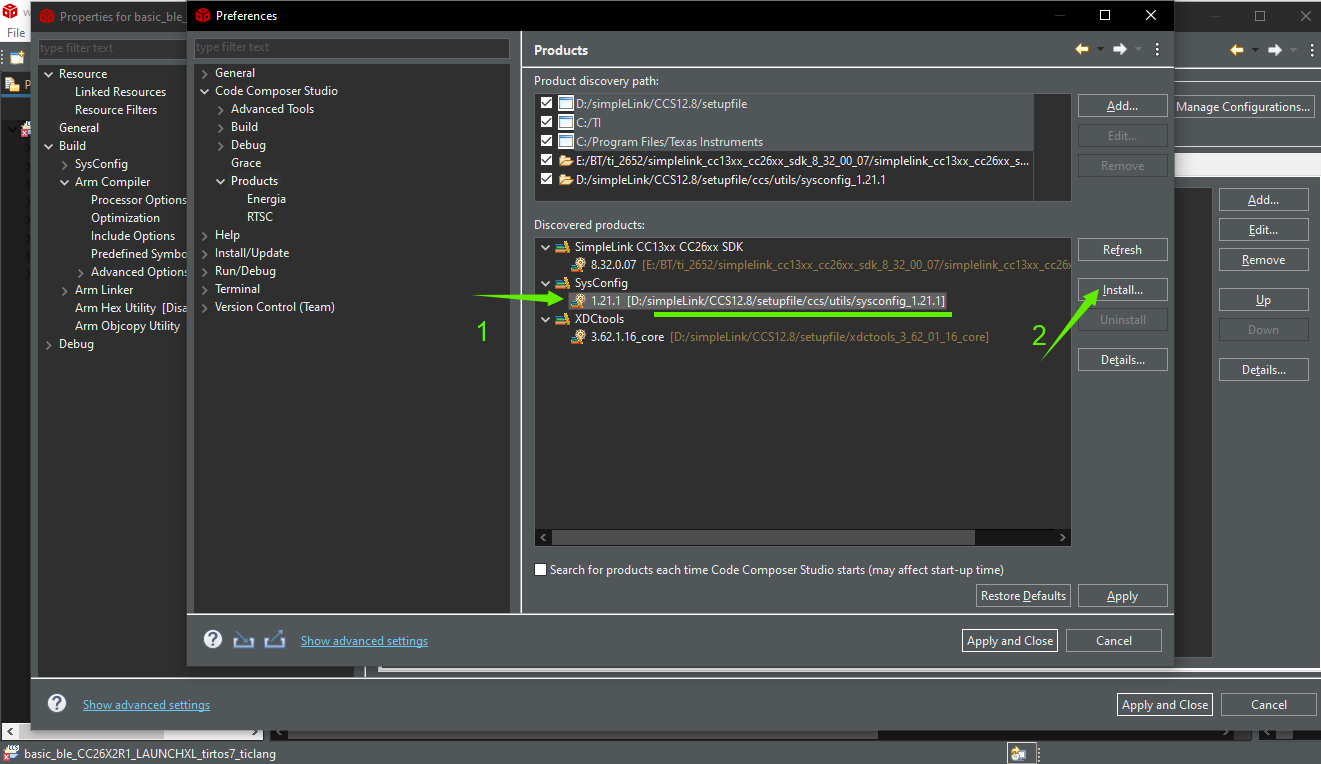The height and width of the screenshot is (764, 1321).
Task: Select Arm Objcopy Utility in Properties tree
Action: click(127, 326)
